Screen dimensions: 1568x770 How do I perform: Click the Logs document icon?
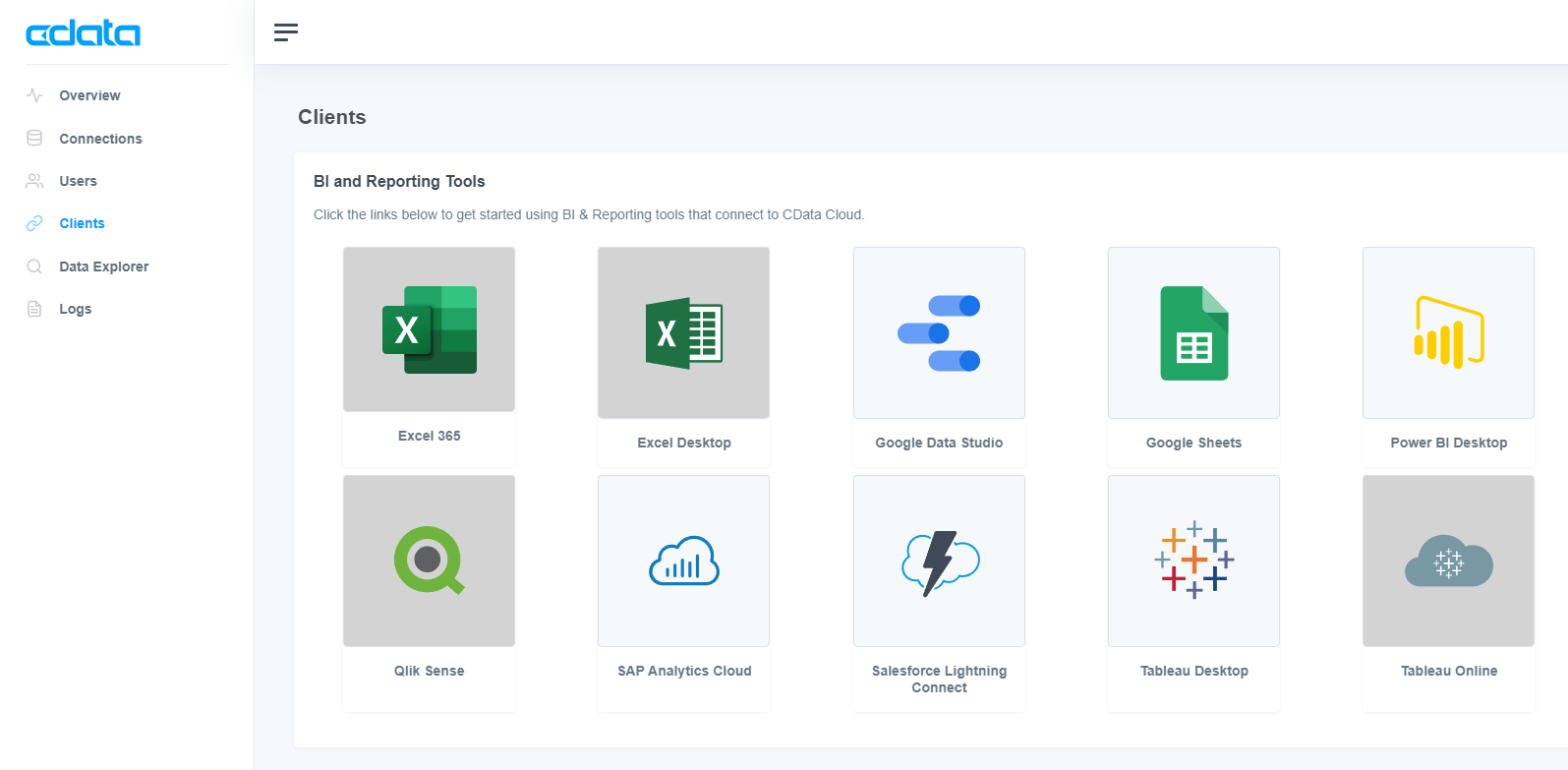pos(34,309)
